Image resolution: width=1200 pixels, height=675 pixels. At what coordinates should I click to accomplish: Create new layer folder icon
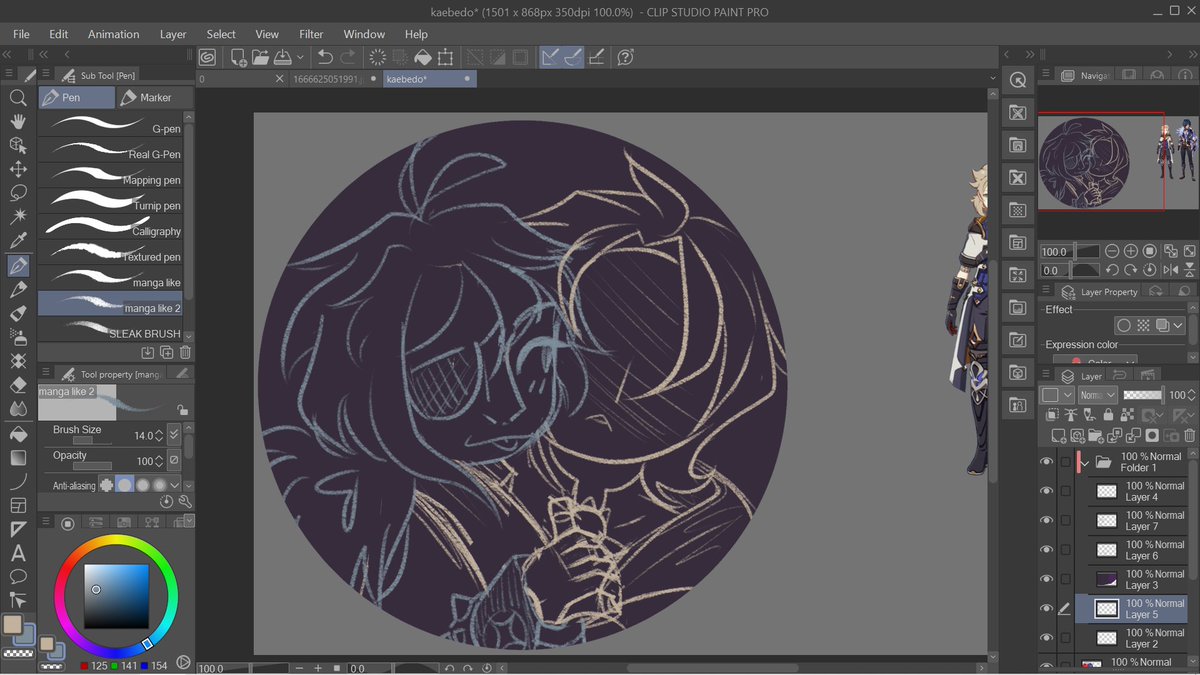click(x=1096, y=435)
